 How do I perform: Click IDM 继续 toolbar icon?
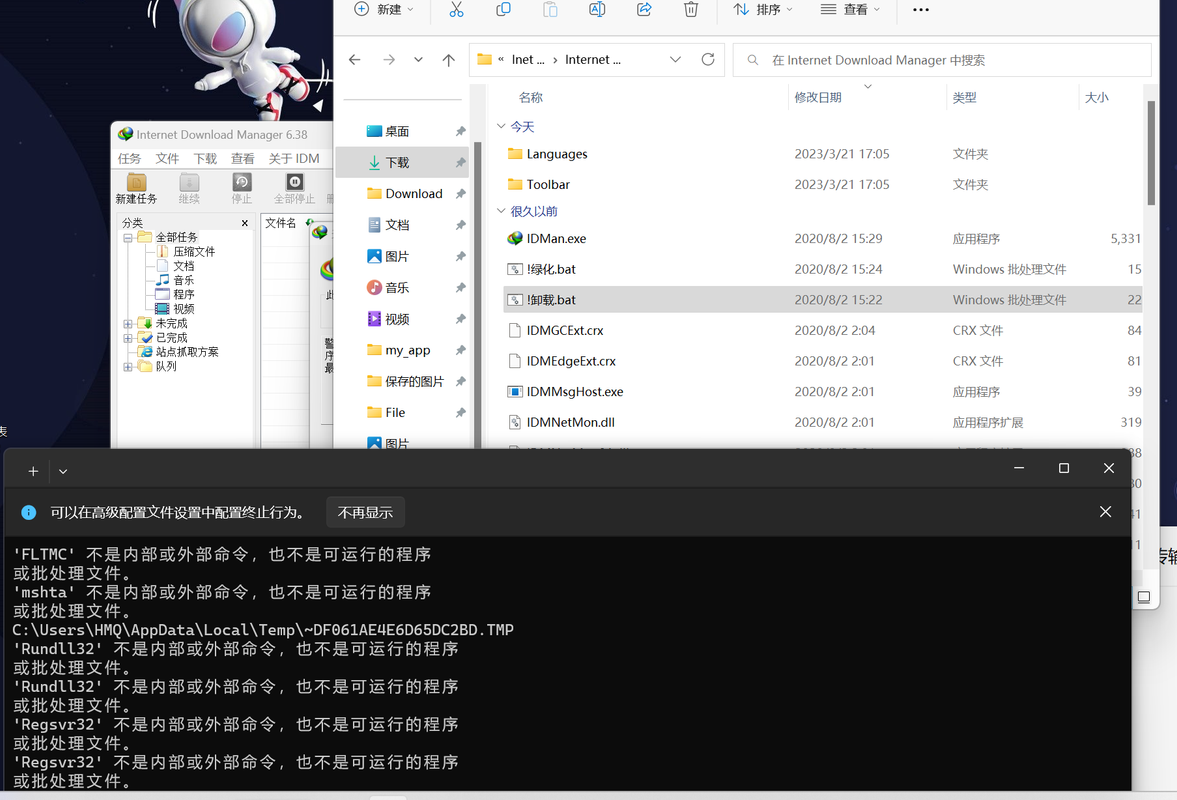tap(189, 188)
